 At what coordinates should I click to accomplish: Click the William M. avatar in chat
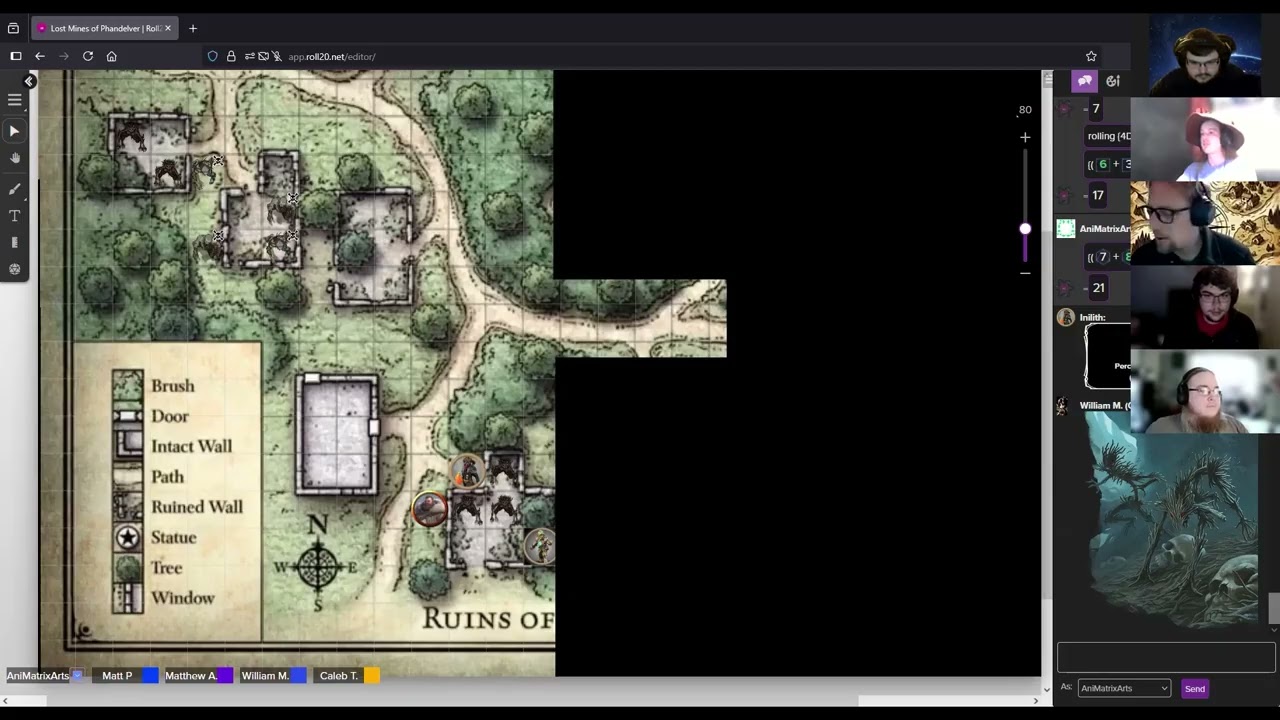tap(1062, 406)
